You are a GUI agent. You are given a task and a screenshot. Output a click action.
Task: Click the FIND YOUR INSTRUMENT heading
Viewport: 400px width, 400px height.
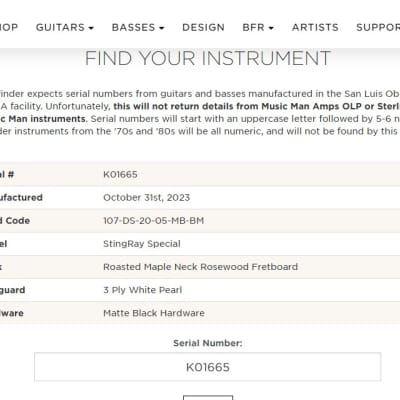coord(208,58)
